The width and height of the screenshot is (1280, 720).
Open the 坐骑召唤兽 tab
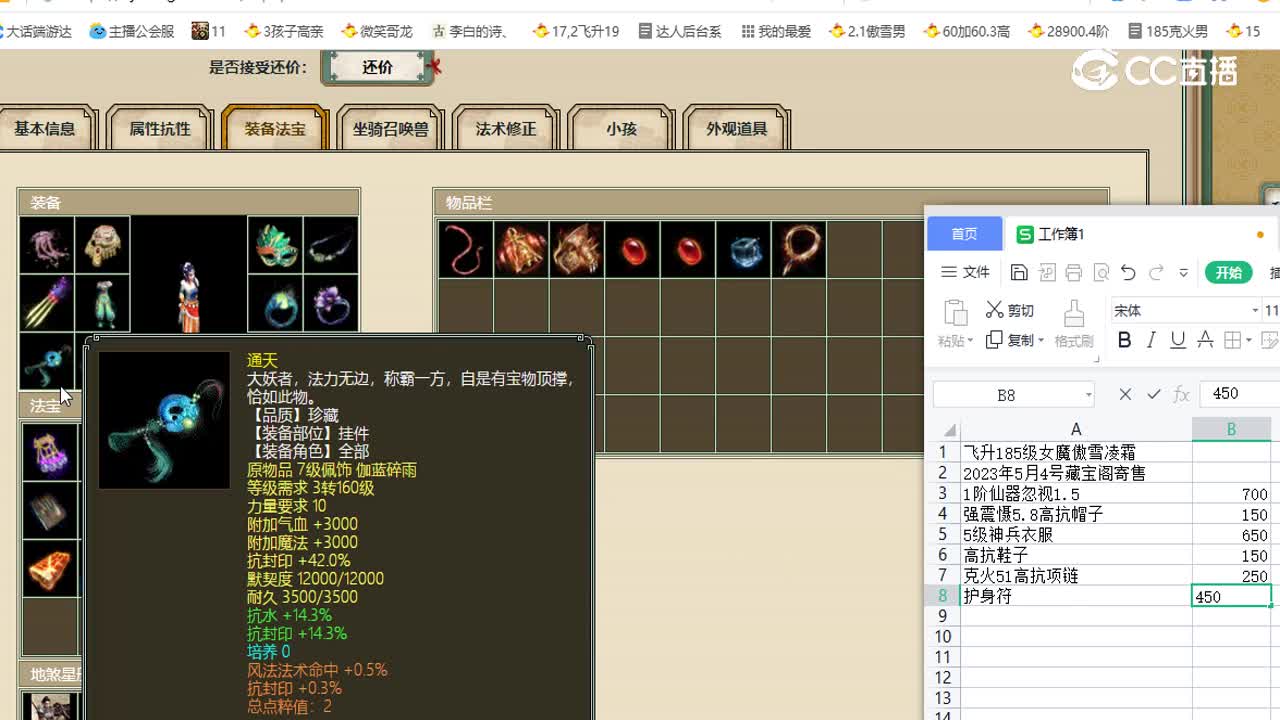[391, 128]
